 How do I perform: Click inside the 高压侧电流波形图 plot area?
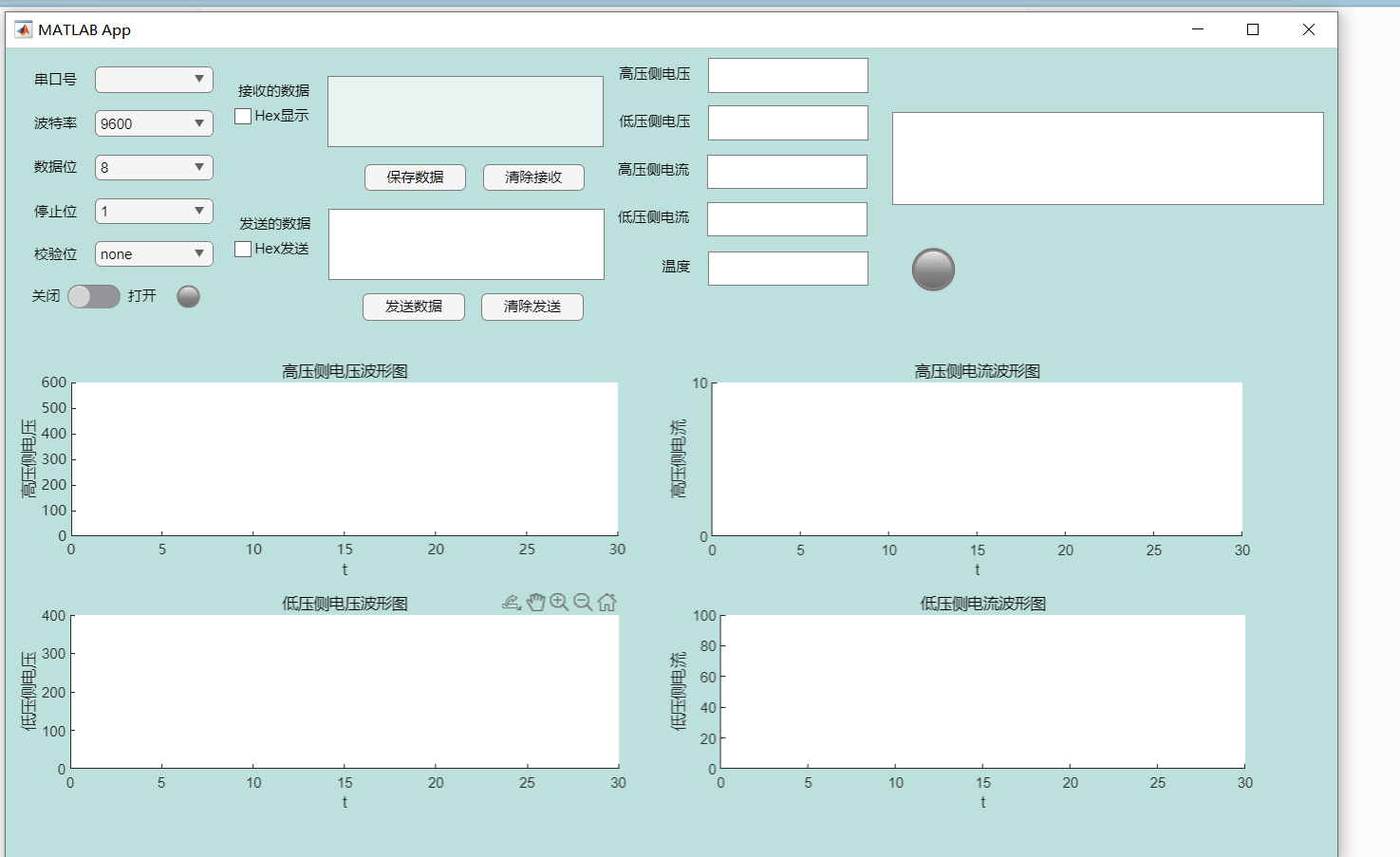977,459
